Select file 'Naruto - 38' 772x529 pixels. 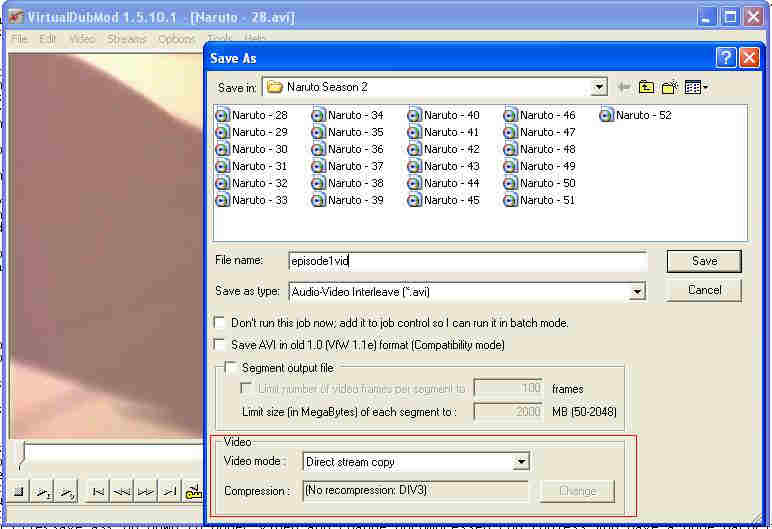point(348,183)
